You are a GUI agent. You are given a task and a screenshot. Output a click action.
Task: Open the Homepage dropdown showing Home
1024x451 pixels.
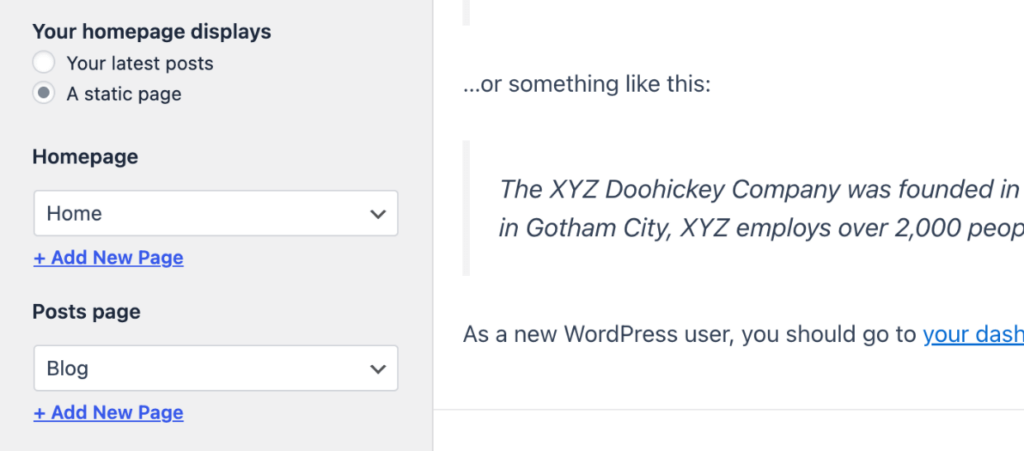tap(216, 213)
